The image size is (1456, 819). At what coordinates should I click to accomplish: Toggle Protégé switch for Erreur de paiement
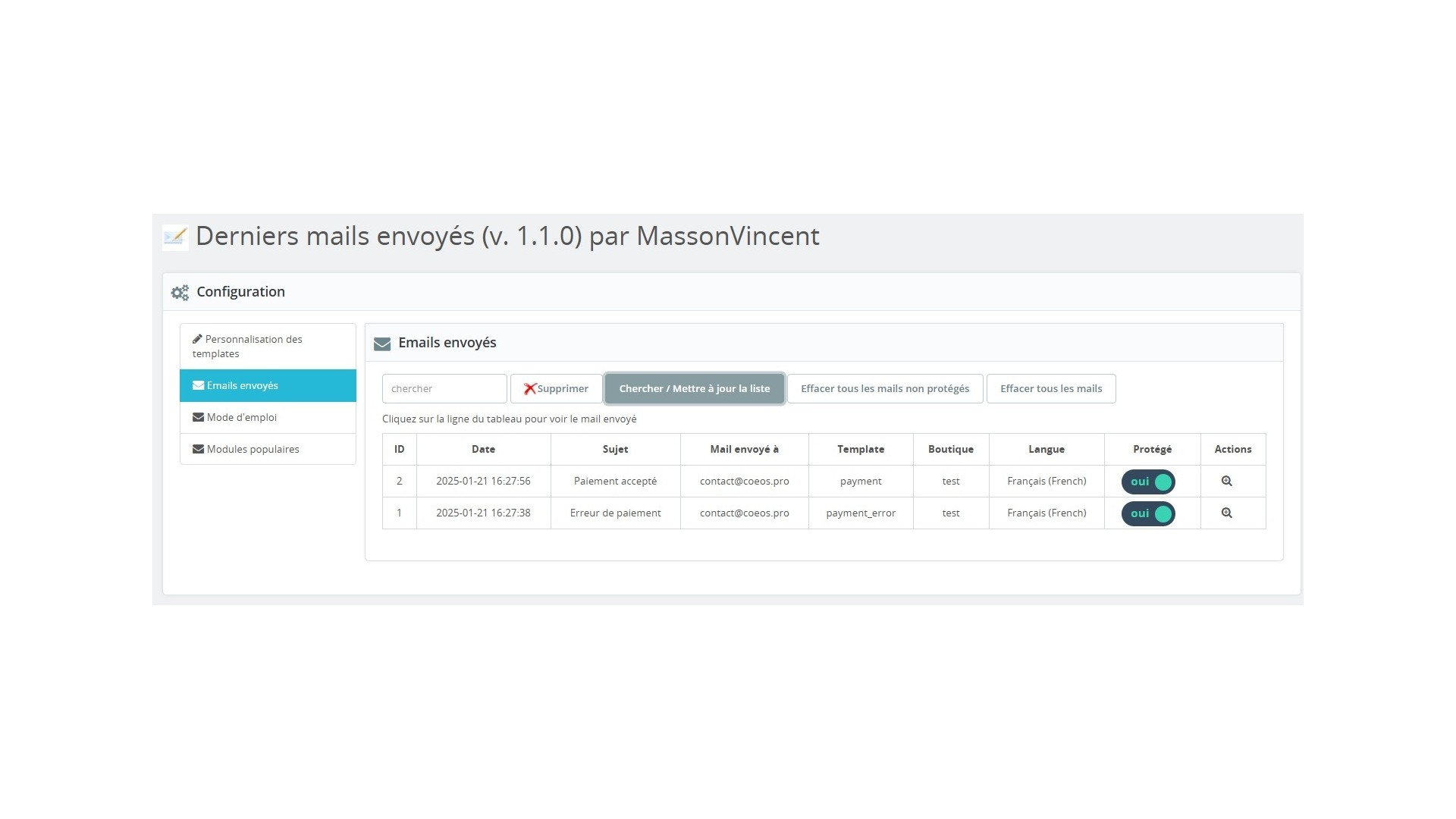pos(1148,513)
